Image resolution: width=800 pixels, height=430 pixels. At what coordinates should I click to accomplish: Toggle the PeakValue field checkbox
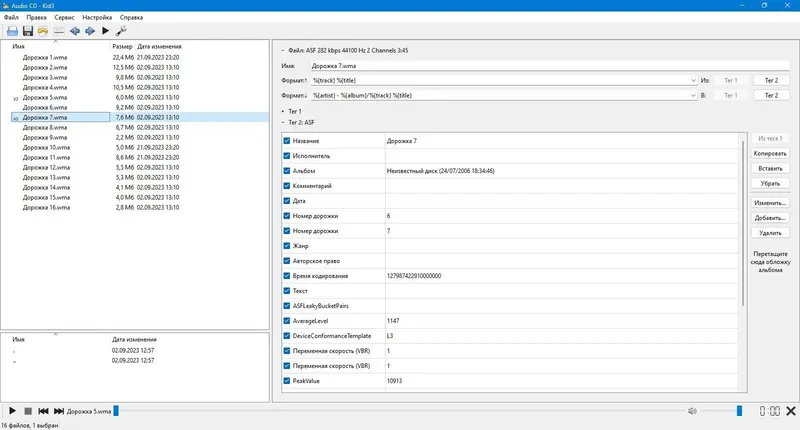(287, 381)
